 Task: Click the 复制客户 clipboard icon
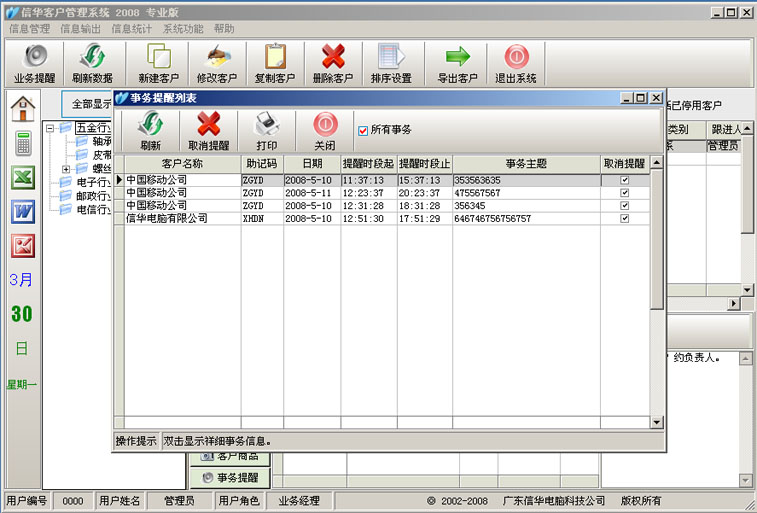[275, 64]
